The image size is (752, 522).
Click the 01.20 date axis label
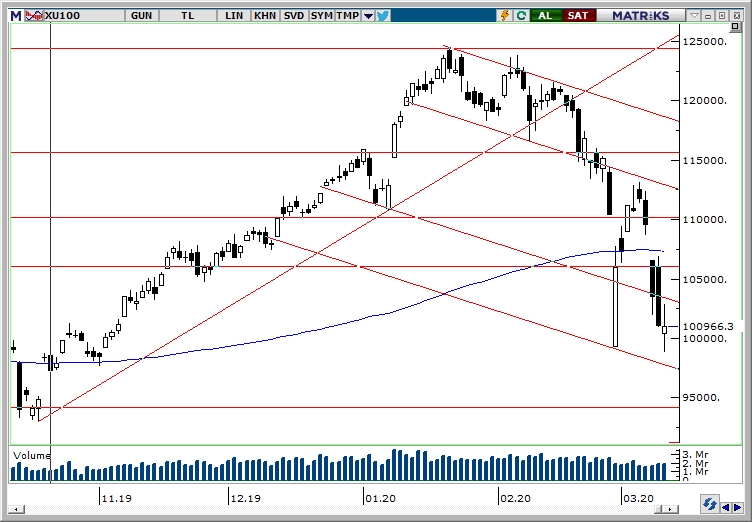tap(380, 498)
